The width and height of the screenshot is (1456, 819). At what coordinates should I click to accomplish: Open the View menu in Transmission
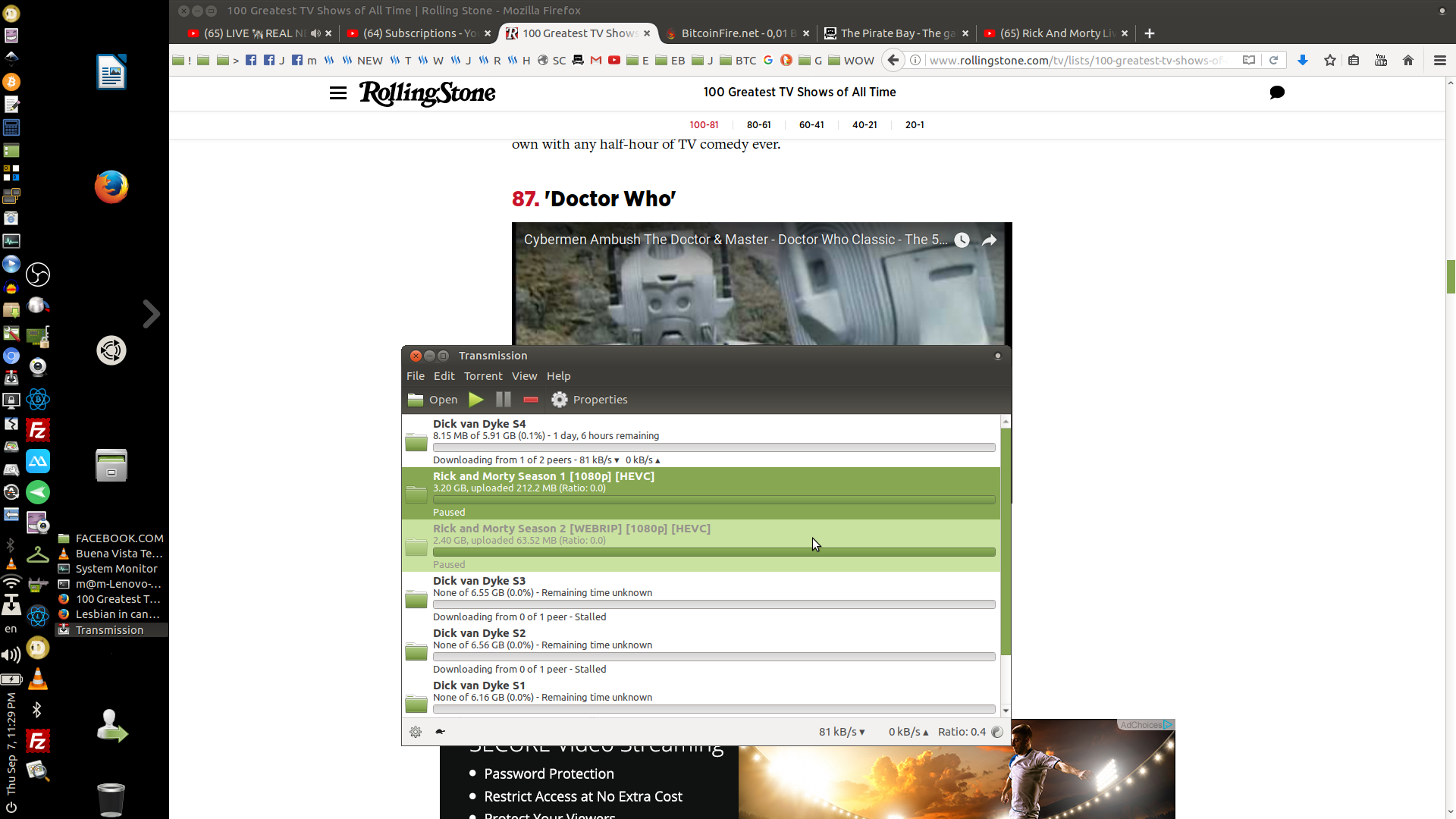(524, 376)
